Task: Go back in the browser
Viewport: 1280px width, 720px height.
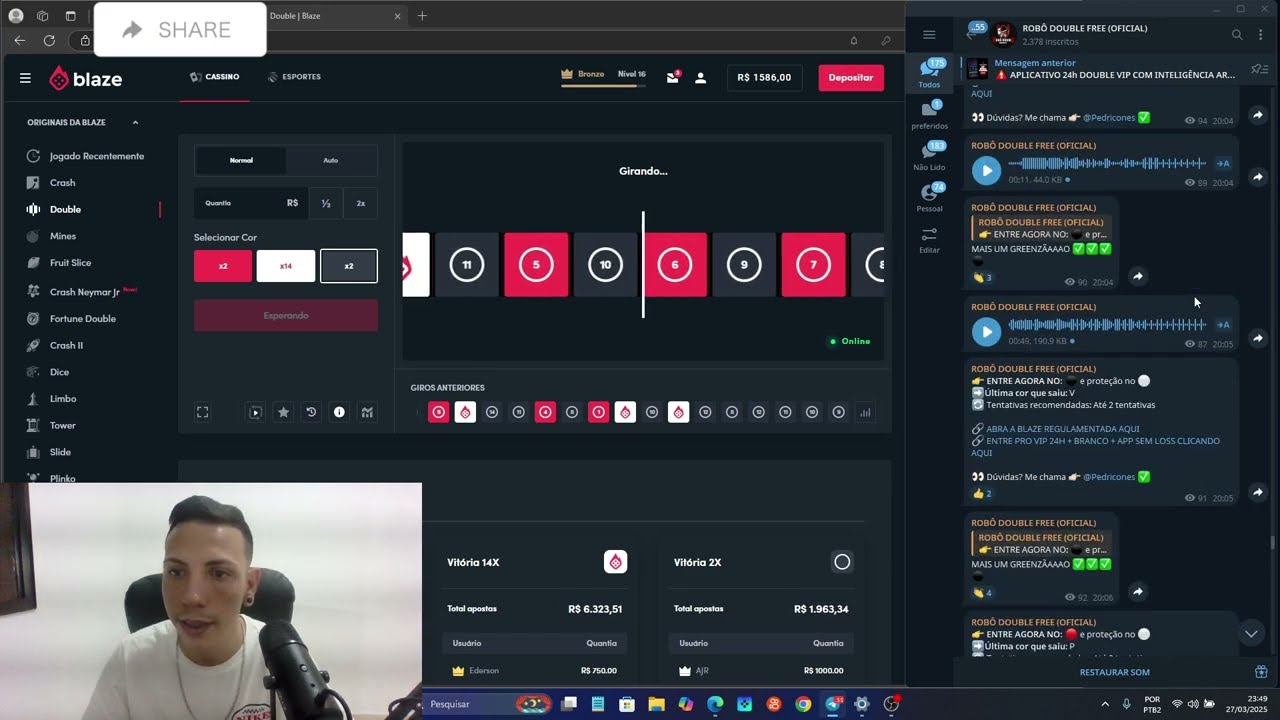Action: point(20,40)
